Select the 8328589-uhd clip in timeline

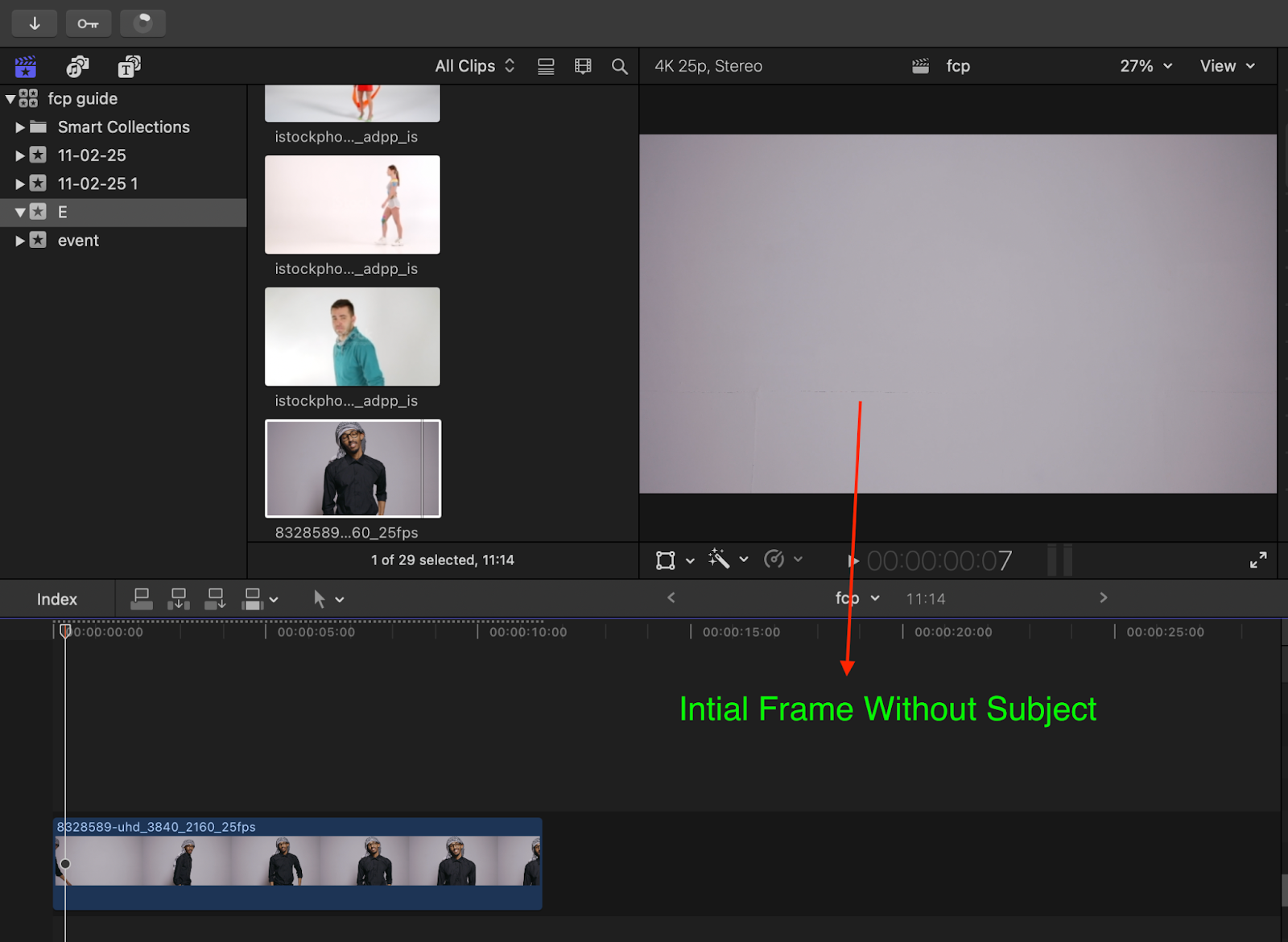click(298, 863)
